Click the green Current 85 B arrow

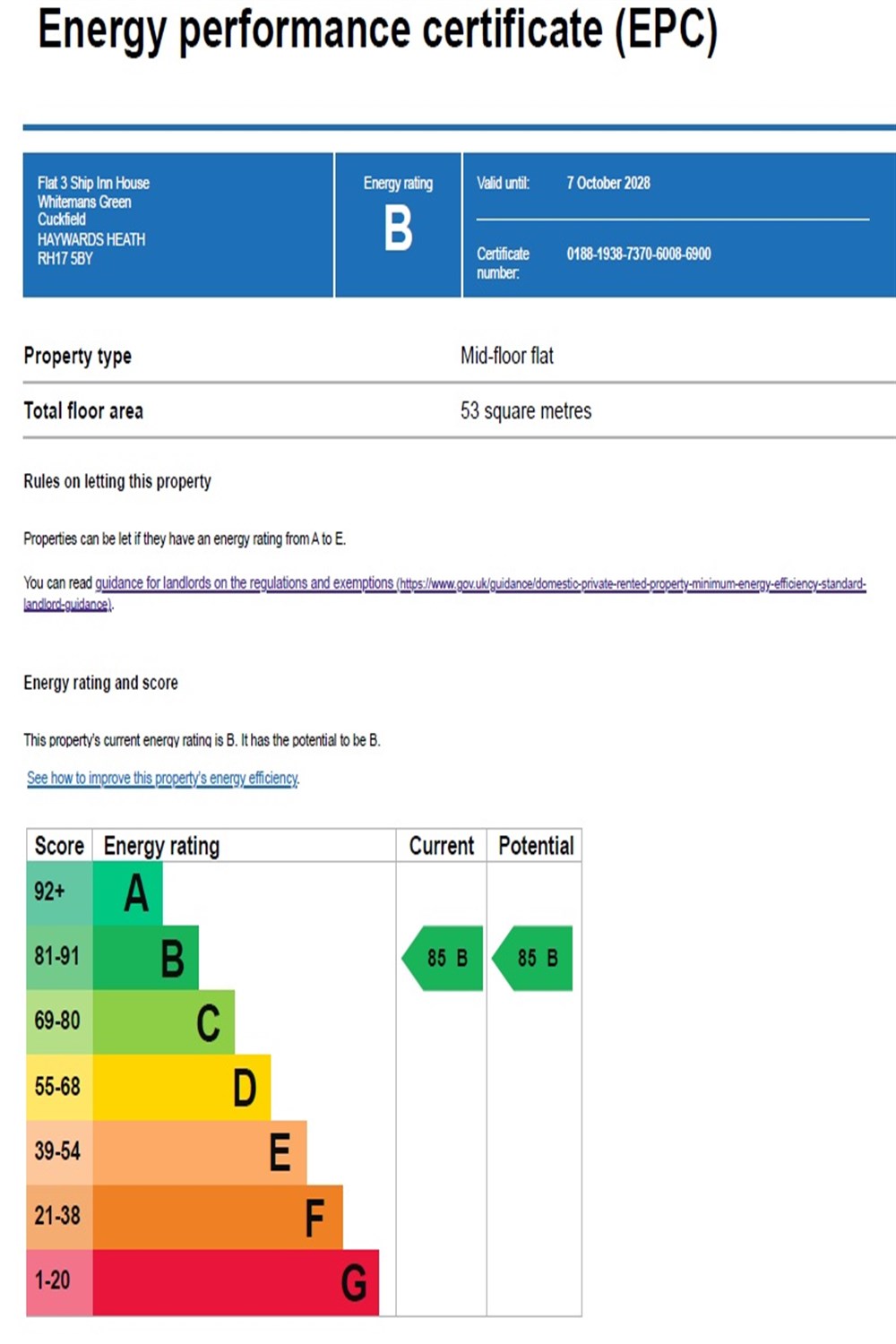click(444, 958)
